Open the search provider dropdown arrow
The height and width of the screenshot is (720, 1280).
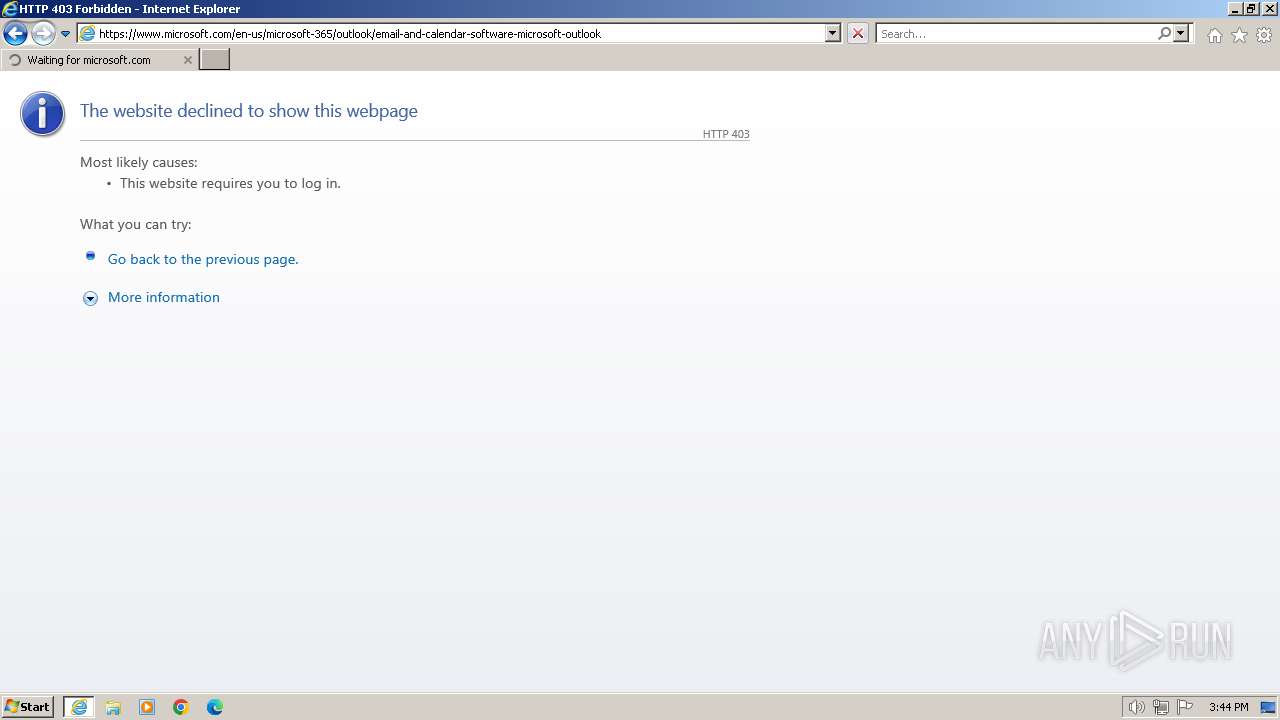click(1181, 33)
